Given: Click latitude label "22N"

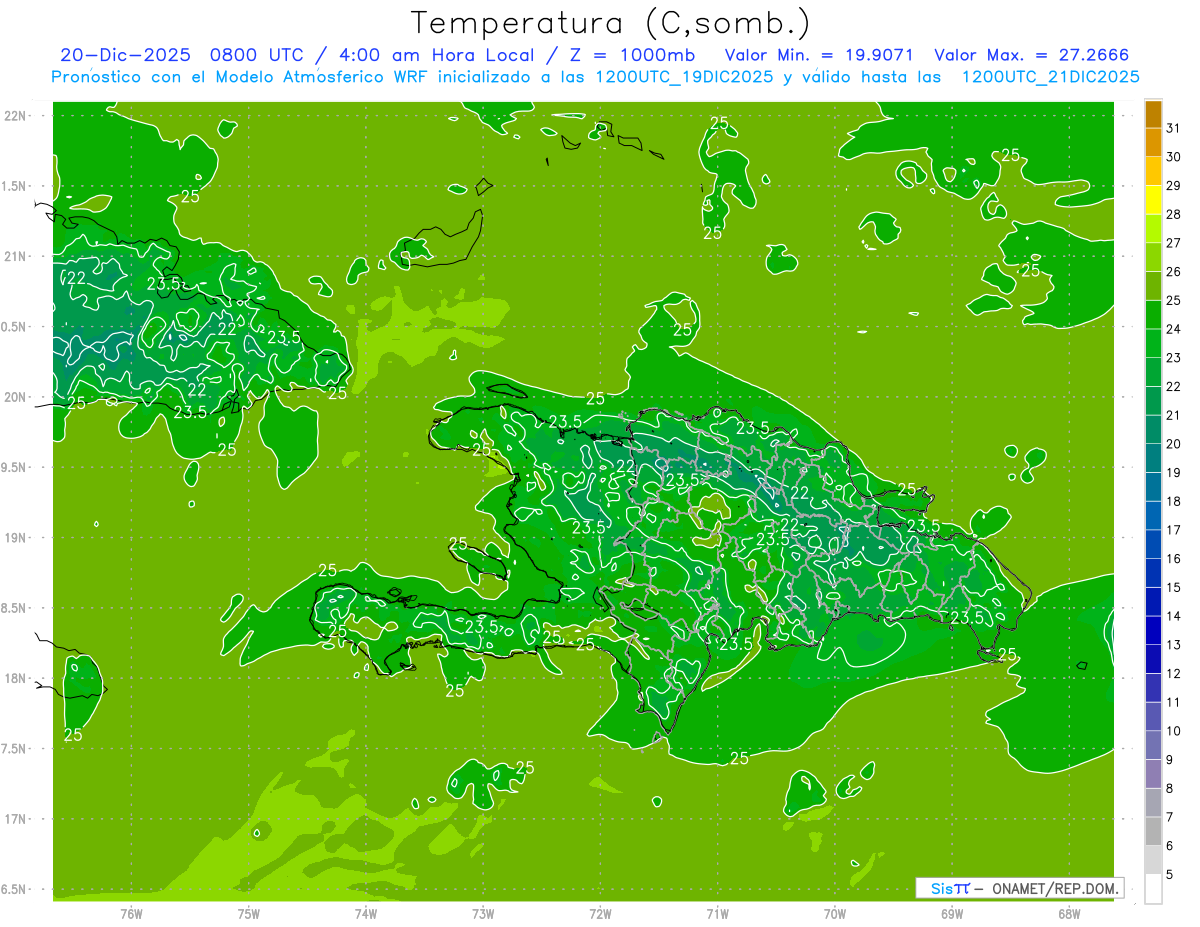Looking at the screenshot, I should (x=16, y=116).
